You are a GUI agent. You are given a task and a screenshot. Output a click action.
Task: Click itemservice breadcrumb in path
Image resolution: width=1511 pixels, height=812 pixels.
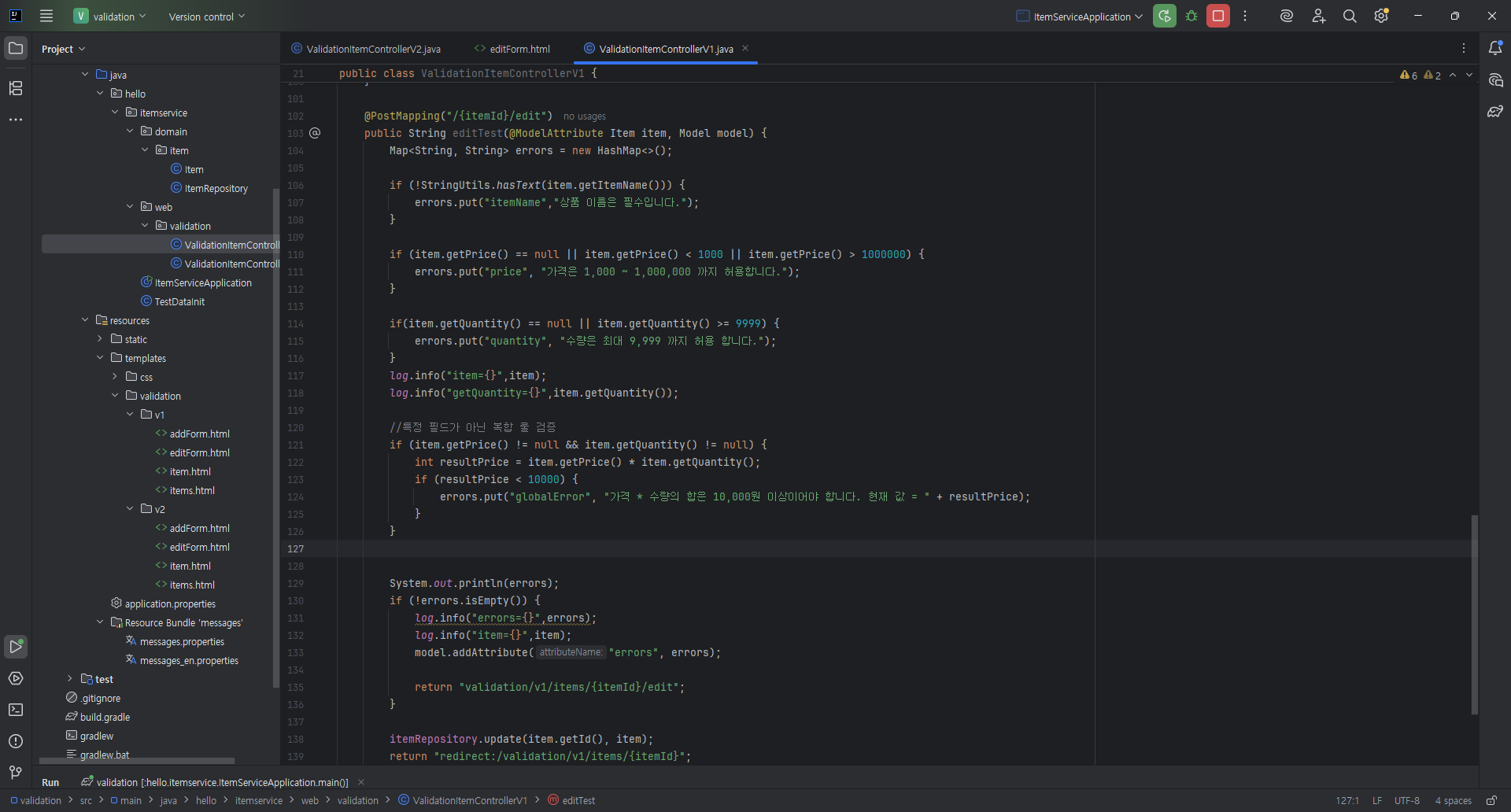pyautogui.click(x=259, y=800)
